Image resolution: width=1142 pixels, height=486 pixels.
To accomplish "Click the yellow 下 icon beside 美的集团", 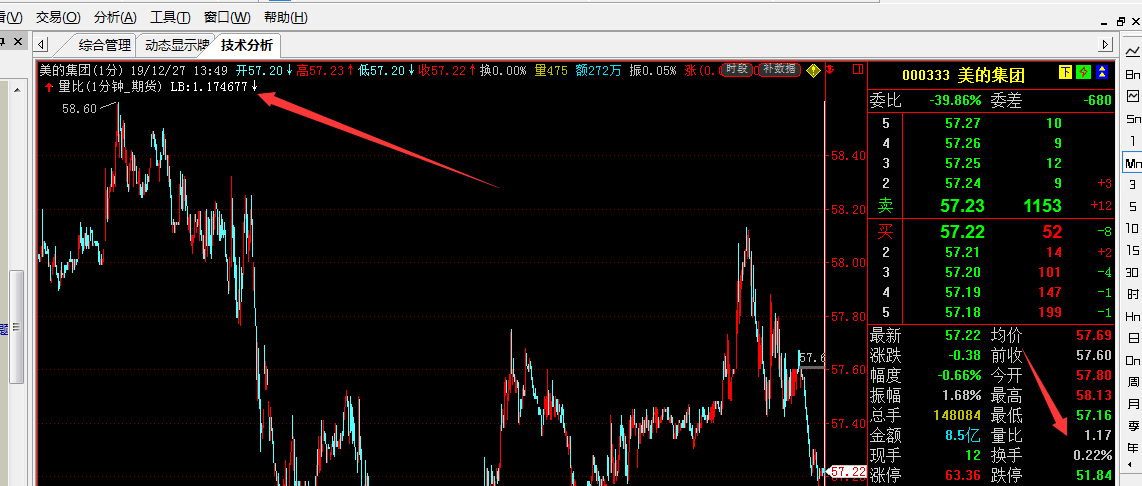I will coord(1065,72).
